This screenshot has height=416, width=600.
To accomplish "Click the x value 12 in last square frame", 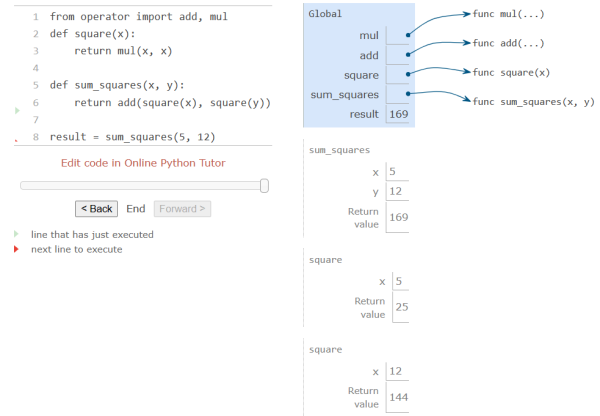I will (395, 371).
